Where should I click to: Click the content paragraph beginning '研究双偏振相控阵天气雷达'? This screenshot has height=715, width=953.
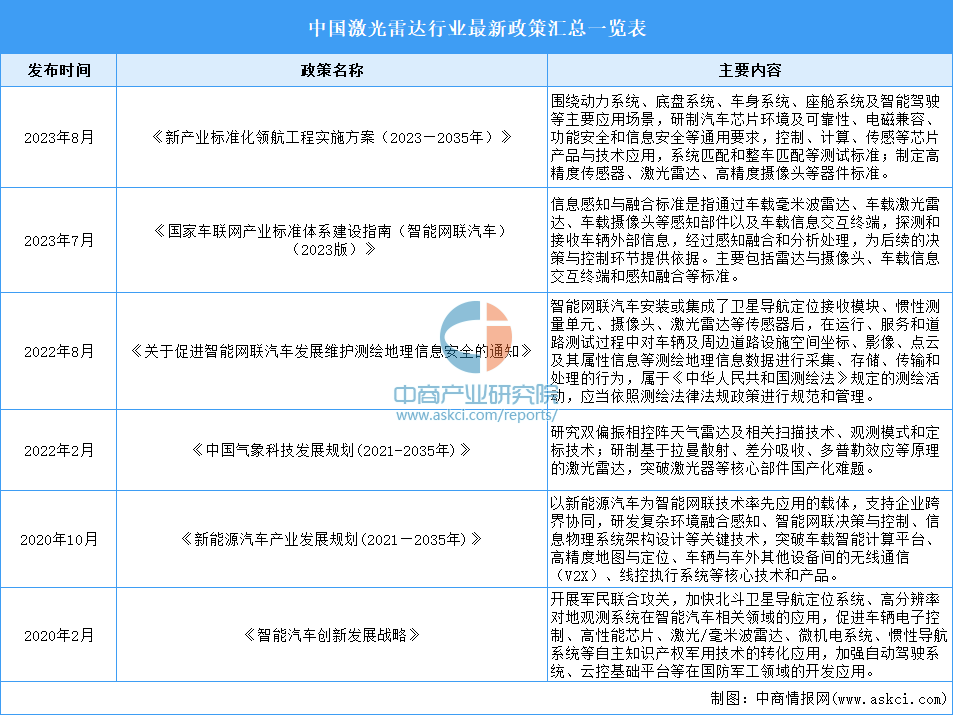[745, 451]
